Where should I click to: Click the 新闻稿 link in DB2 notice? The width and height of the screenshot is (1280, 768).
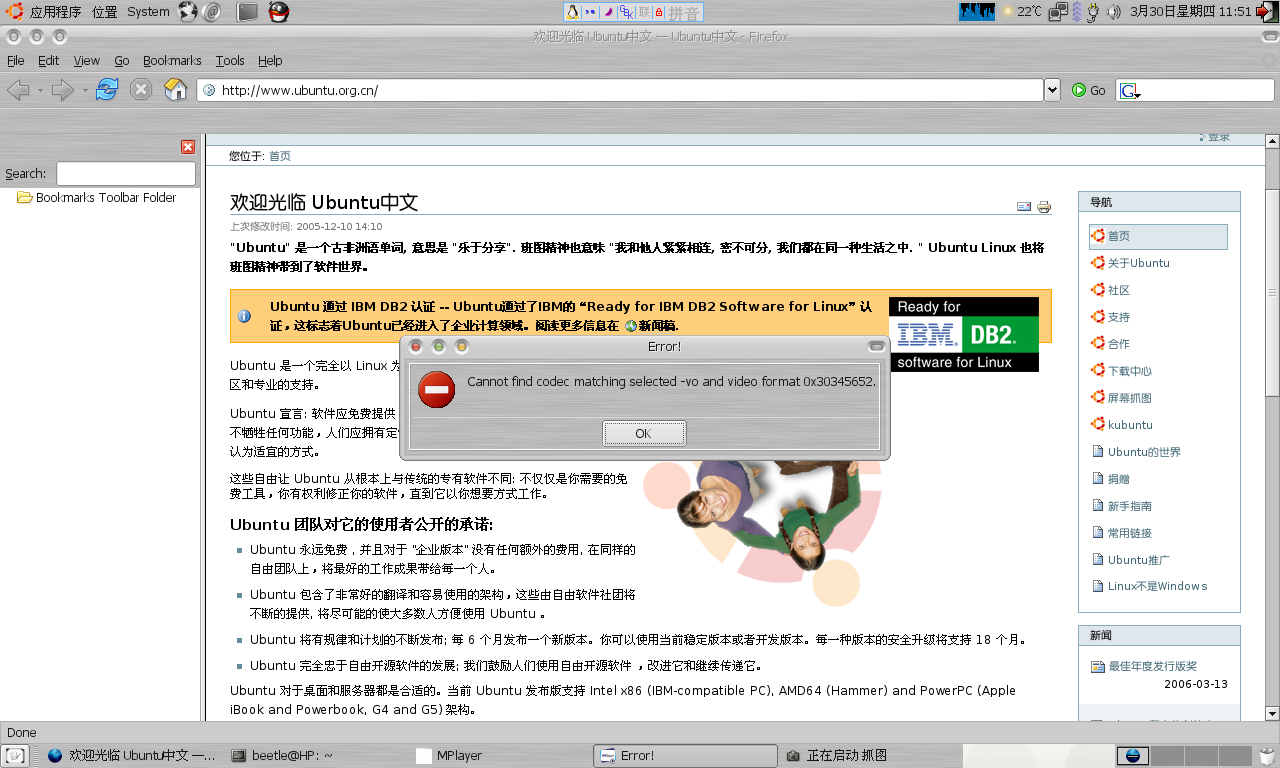coord(657,326)
